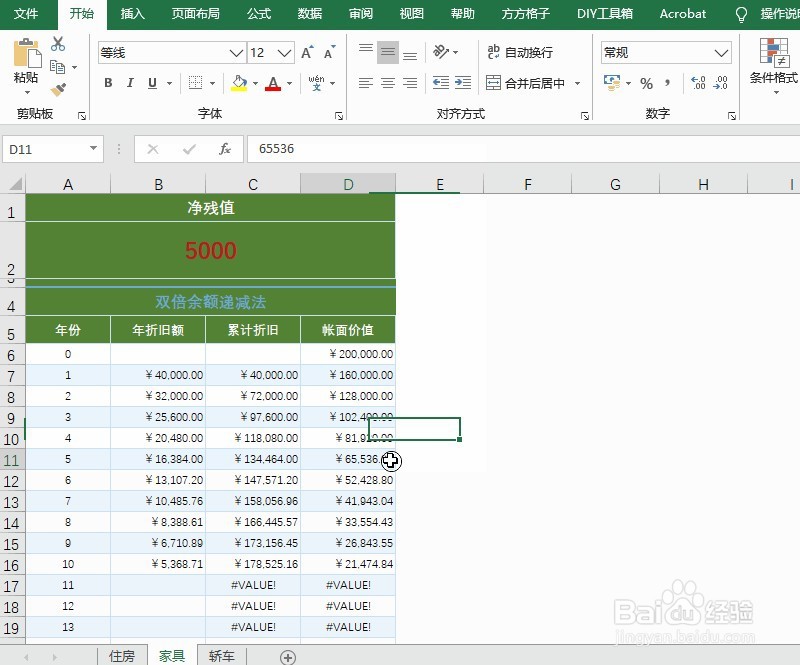This screenshot has height=665, width=800.
Task: Expand merge and center options arrow
Action: click(577, 83)
